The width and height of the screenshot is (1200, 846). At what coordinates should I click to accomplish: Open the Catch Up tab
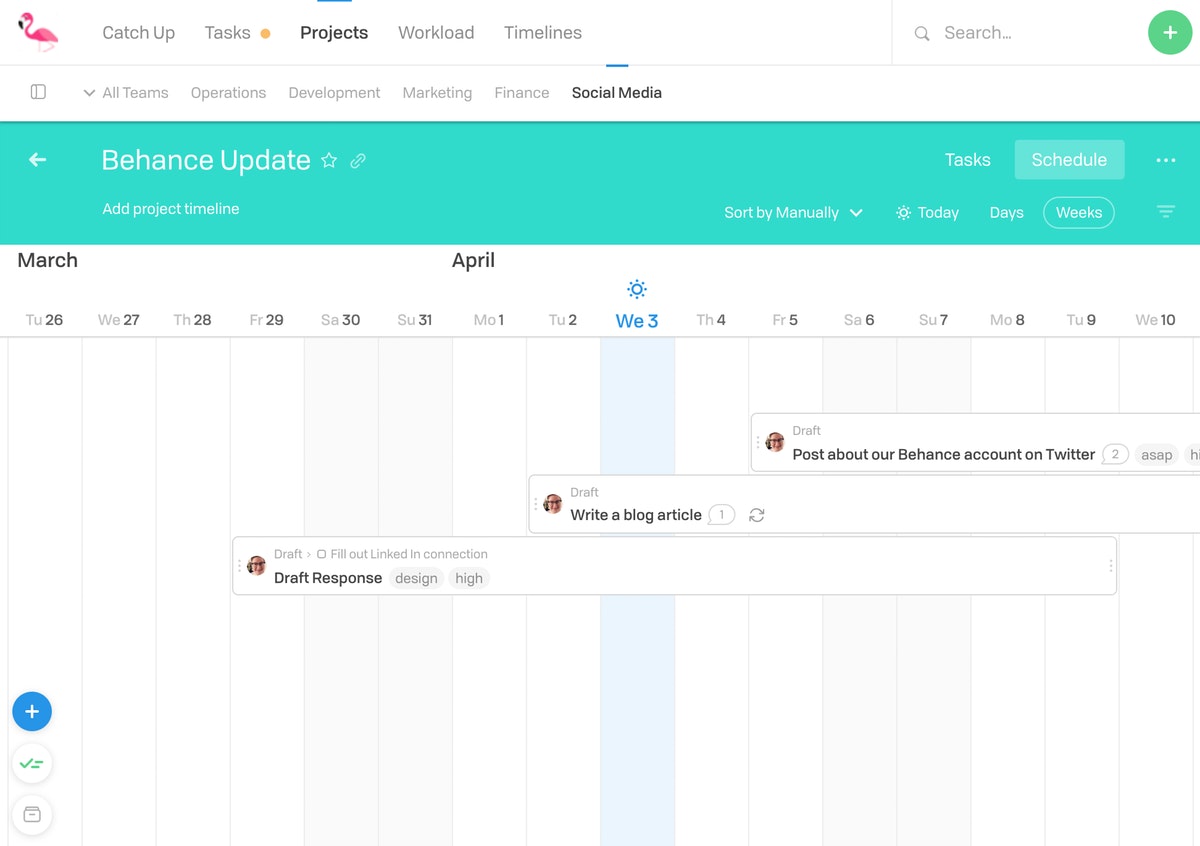pos(138,33)
